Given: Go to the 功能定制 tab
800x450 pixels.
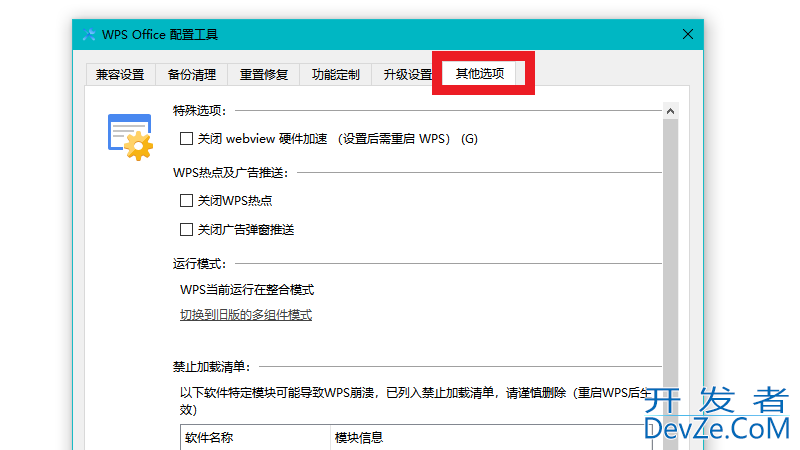Looking at the screenshot, I should tap(335, 75).
